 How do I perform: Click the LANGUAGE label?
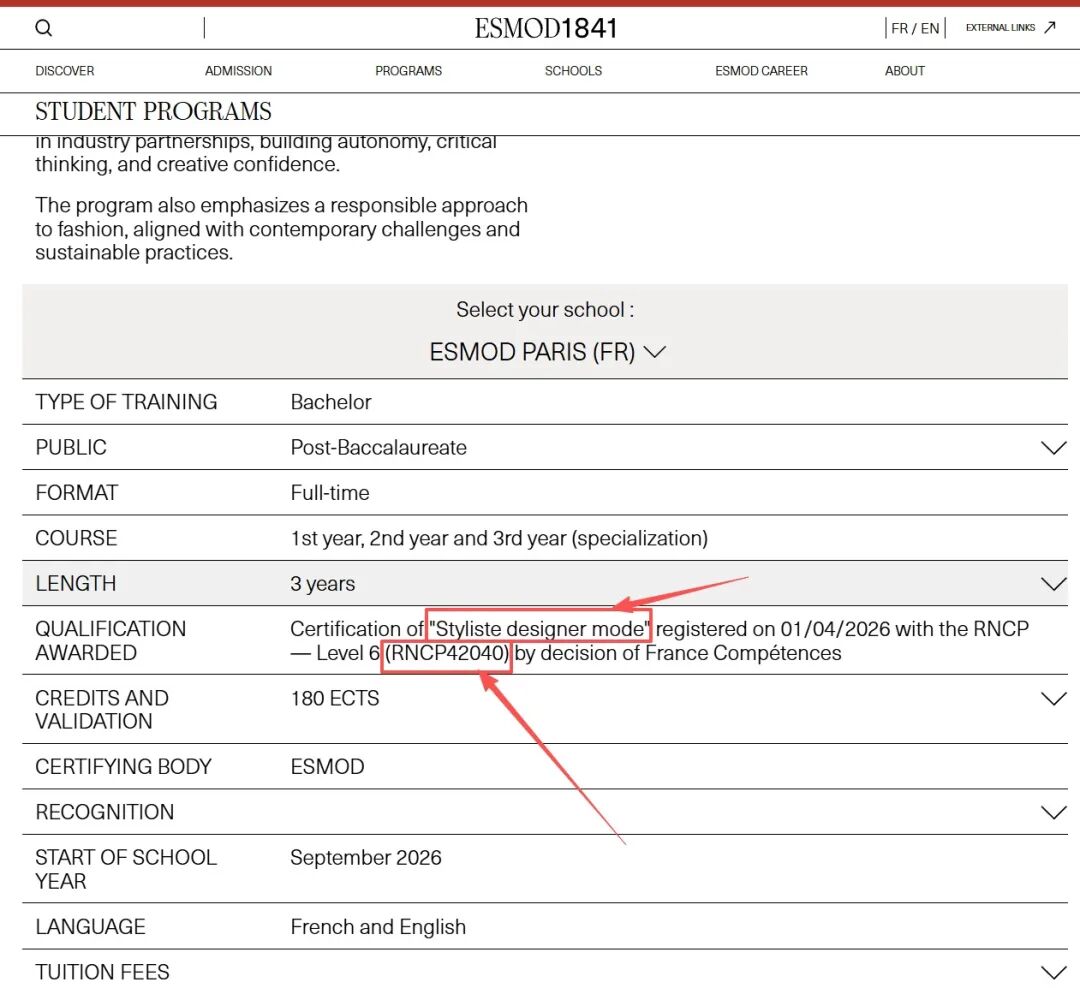click(x=90, y=927)
